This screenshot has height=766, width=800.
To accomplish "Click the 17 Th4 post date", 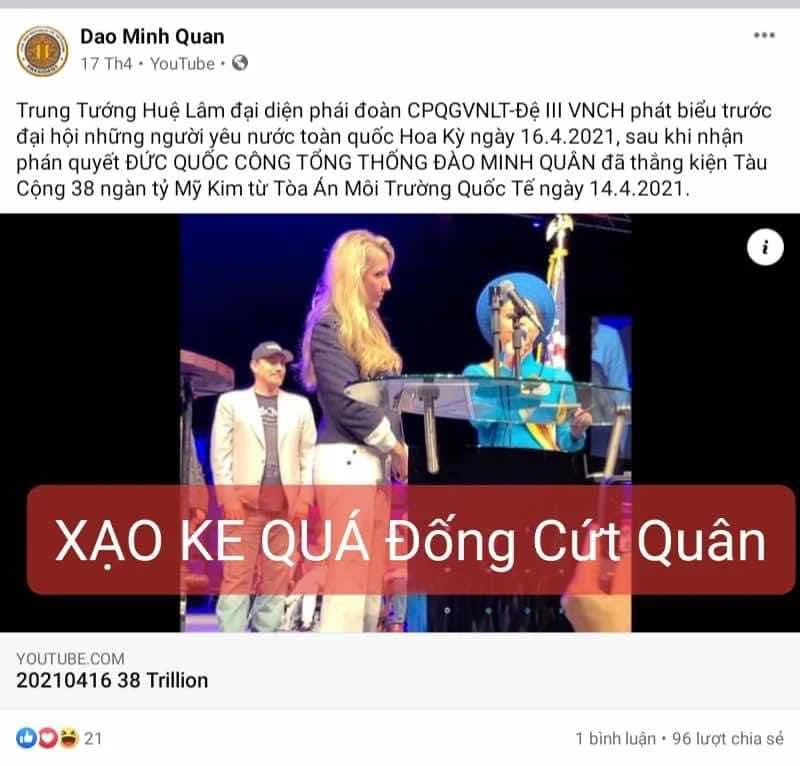I will 106,64.
